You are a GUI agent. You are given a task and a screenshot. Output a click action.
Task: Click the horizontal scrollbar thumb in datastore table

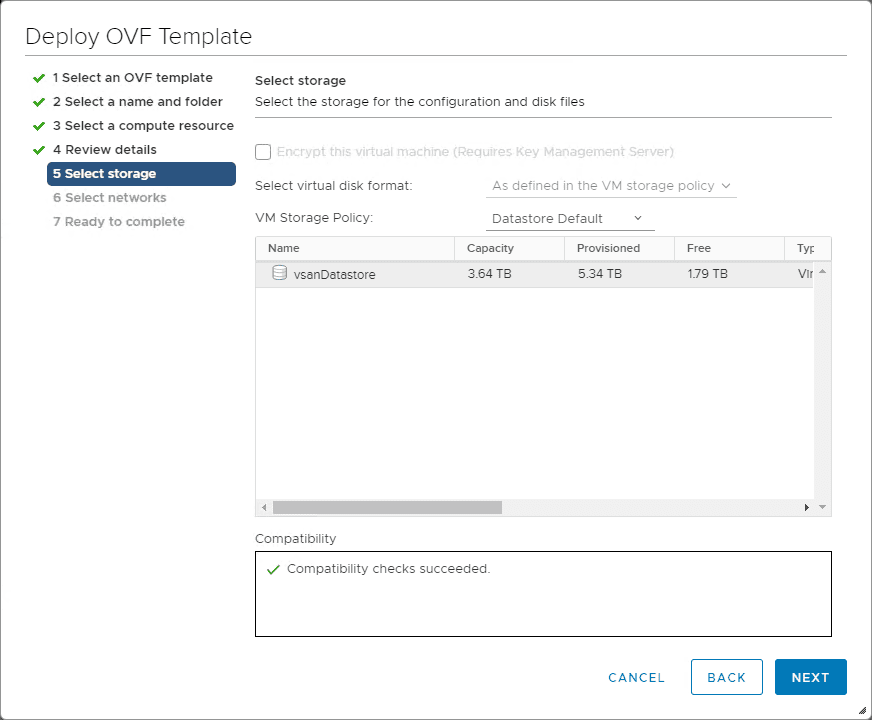[x=387, y=508]
